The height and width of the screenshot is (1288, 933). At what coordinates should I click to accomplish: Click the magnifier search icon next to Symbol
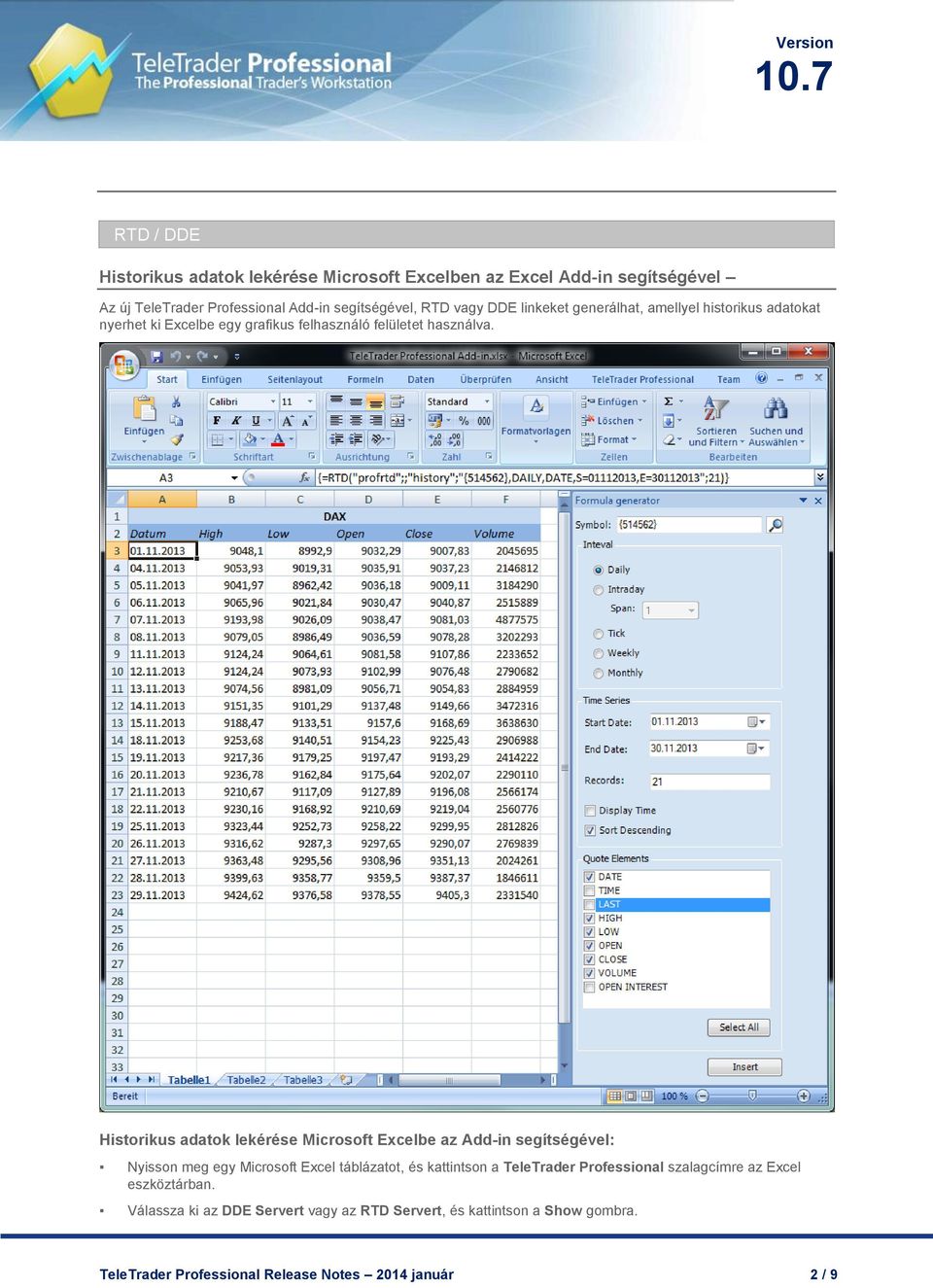pos(775,525)
